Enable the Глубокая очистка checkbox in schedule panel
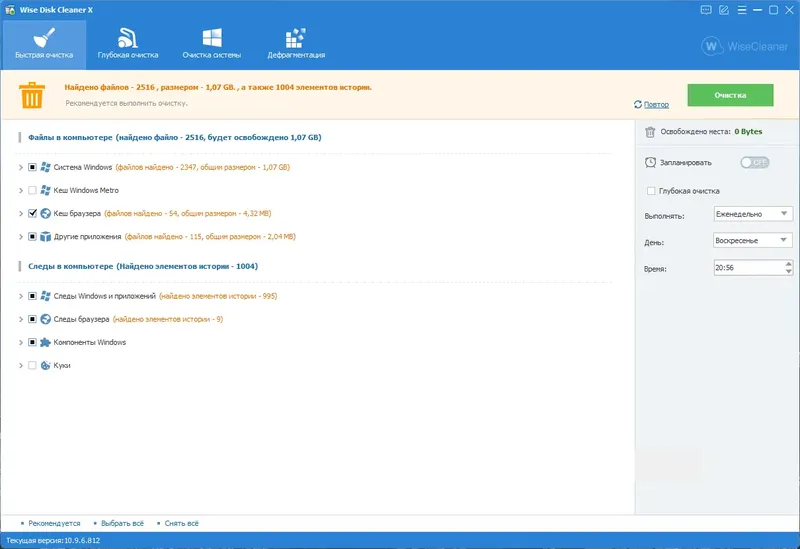800x549 pixels. click(651, 191)
